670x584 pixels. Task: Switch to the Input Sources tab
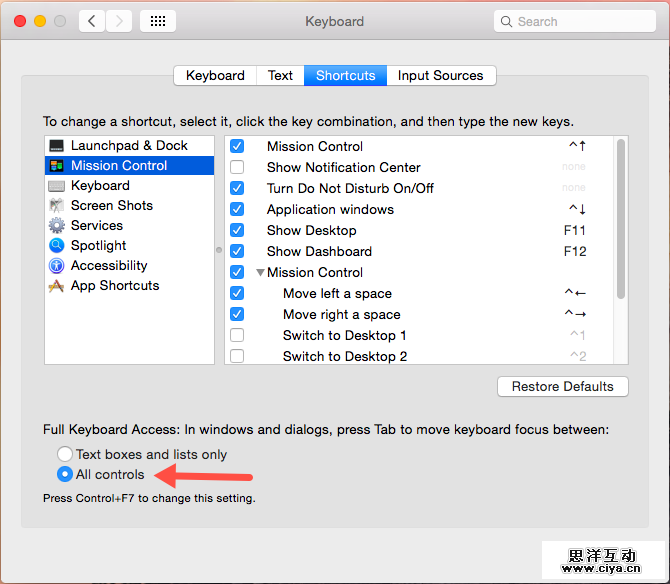[440, 75]
